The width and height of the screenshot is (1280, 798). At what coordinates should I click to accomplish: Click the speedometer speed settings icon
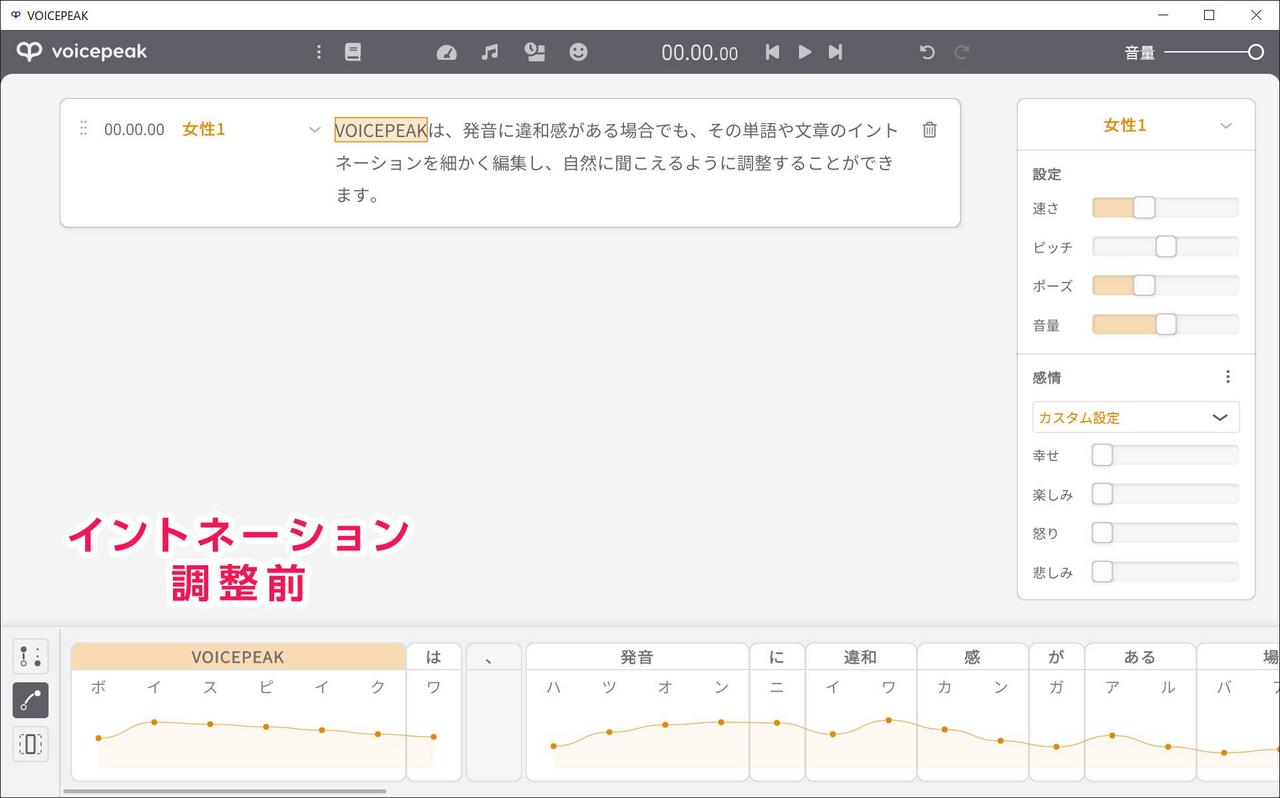coord(447,52)
